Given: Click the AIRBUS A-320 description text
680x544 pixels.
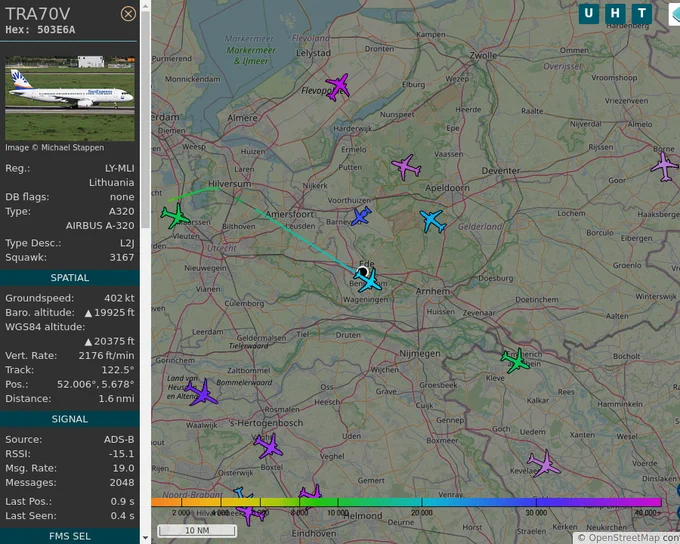Looking at the screenshot, I should 100,226.
